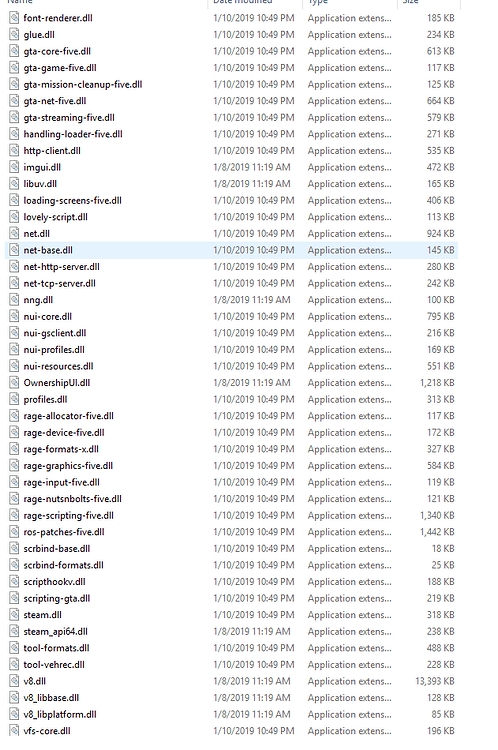Image resolution: width=498 pixels, height=750 pixels.
Task: Select file name rage-device-five.dll
Action: (x=64, y=433)
